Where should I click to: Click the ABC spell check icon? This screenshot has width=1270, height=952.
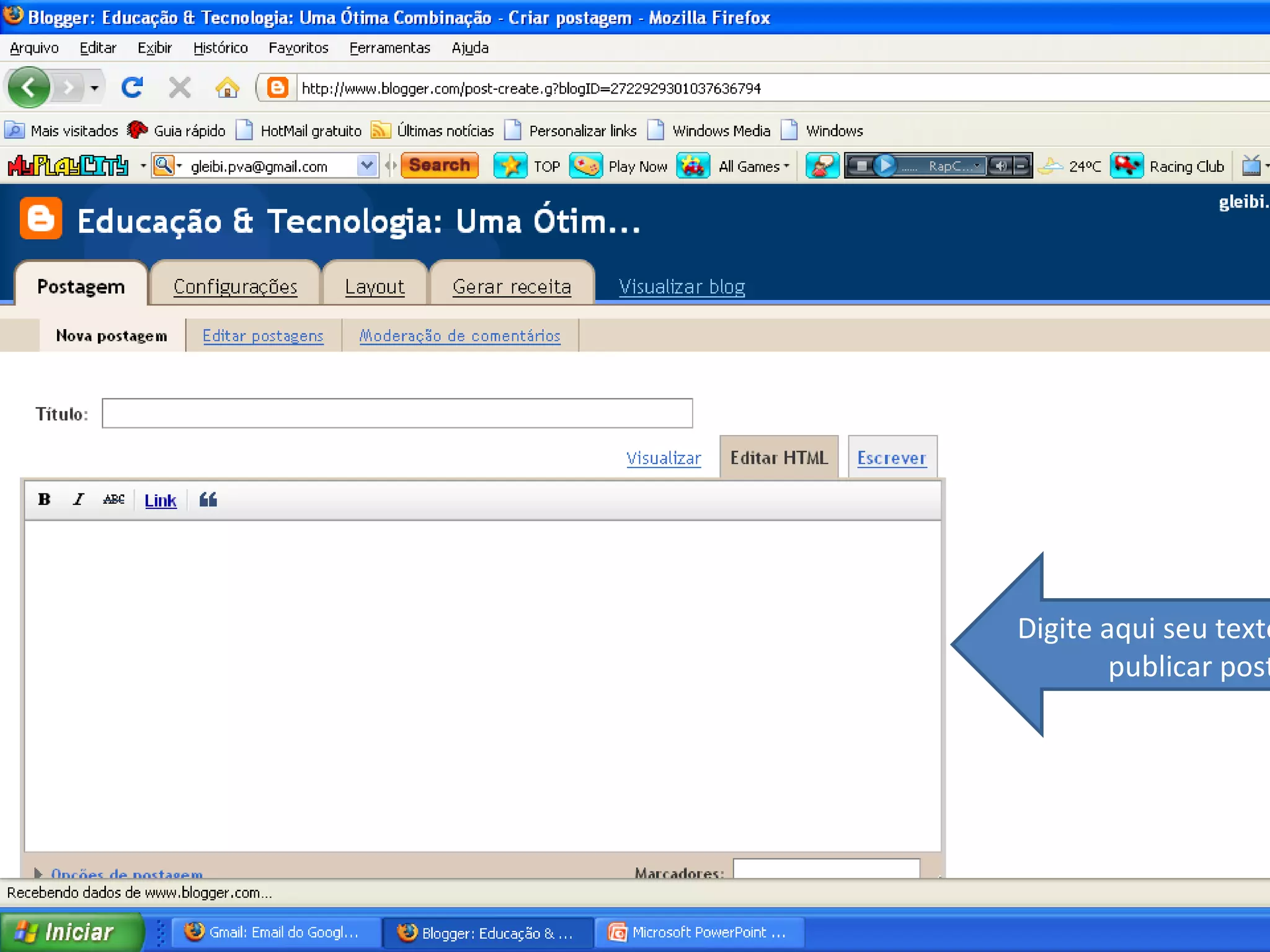[x=113, y=500]
